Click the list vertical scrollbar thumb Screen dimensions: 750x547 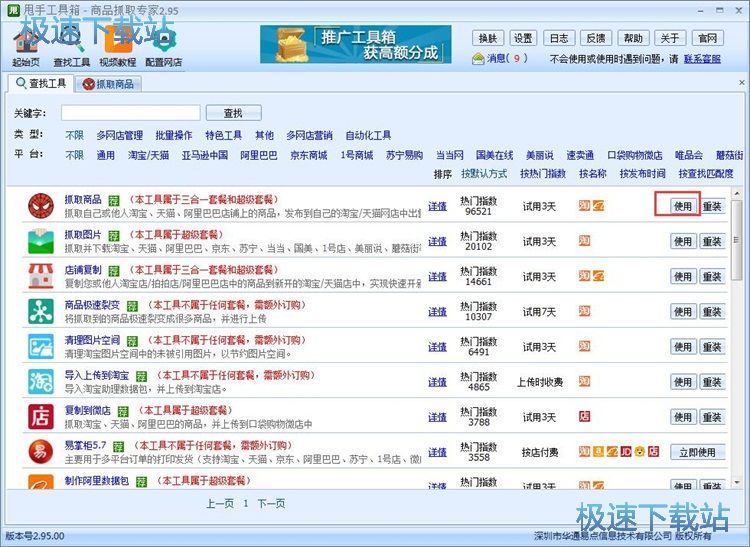[x=737, y=240]
